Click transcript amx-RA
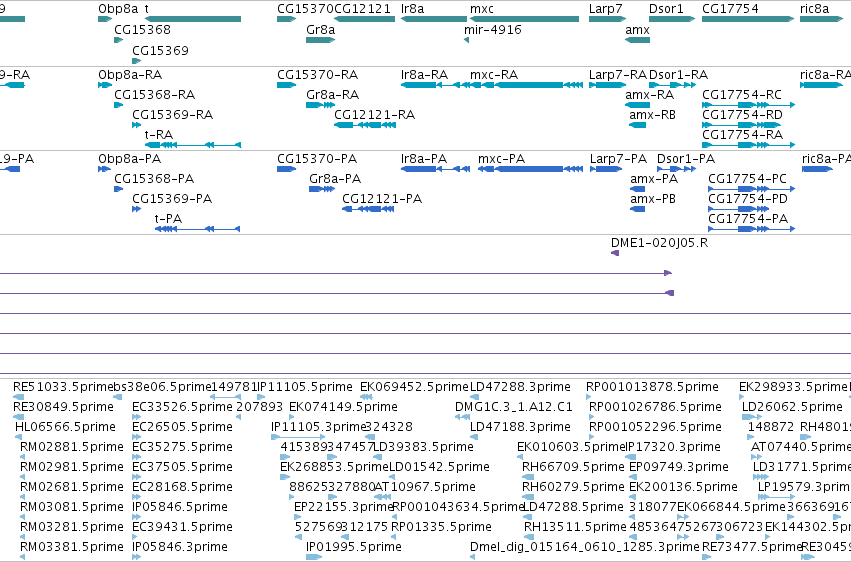The height and width of the screenshot is (562, 851). click(650, 95)
